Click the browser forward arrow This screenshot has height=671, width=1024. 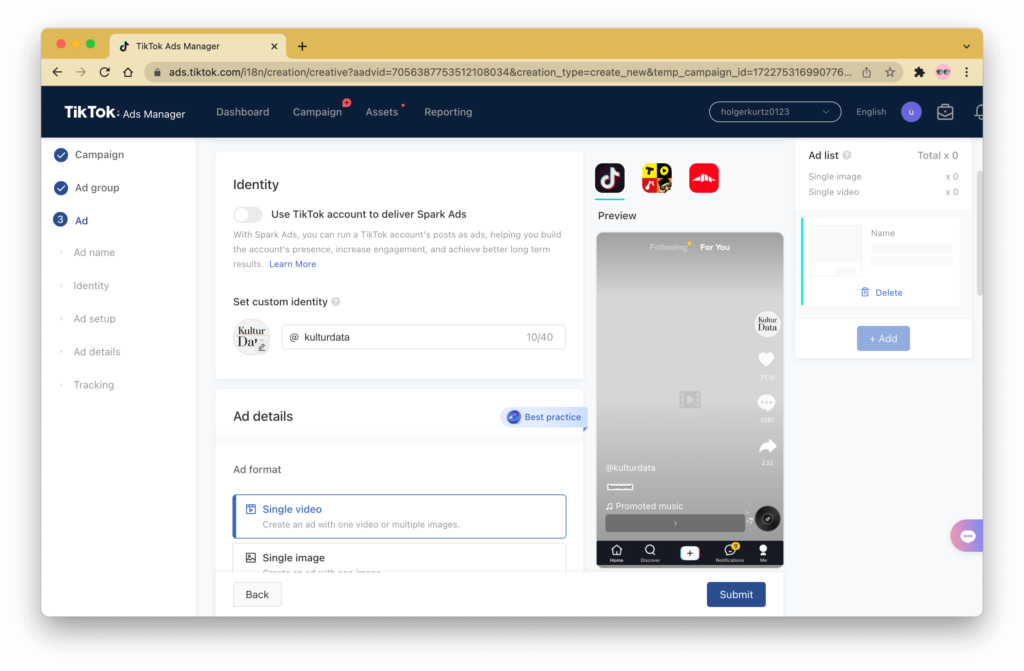81,72
